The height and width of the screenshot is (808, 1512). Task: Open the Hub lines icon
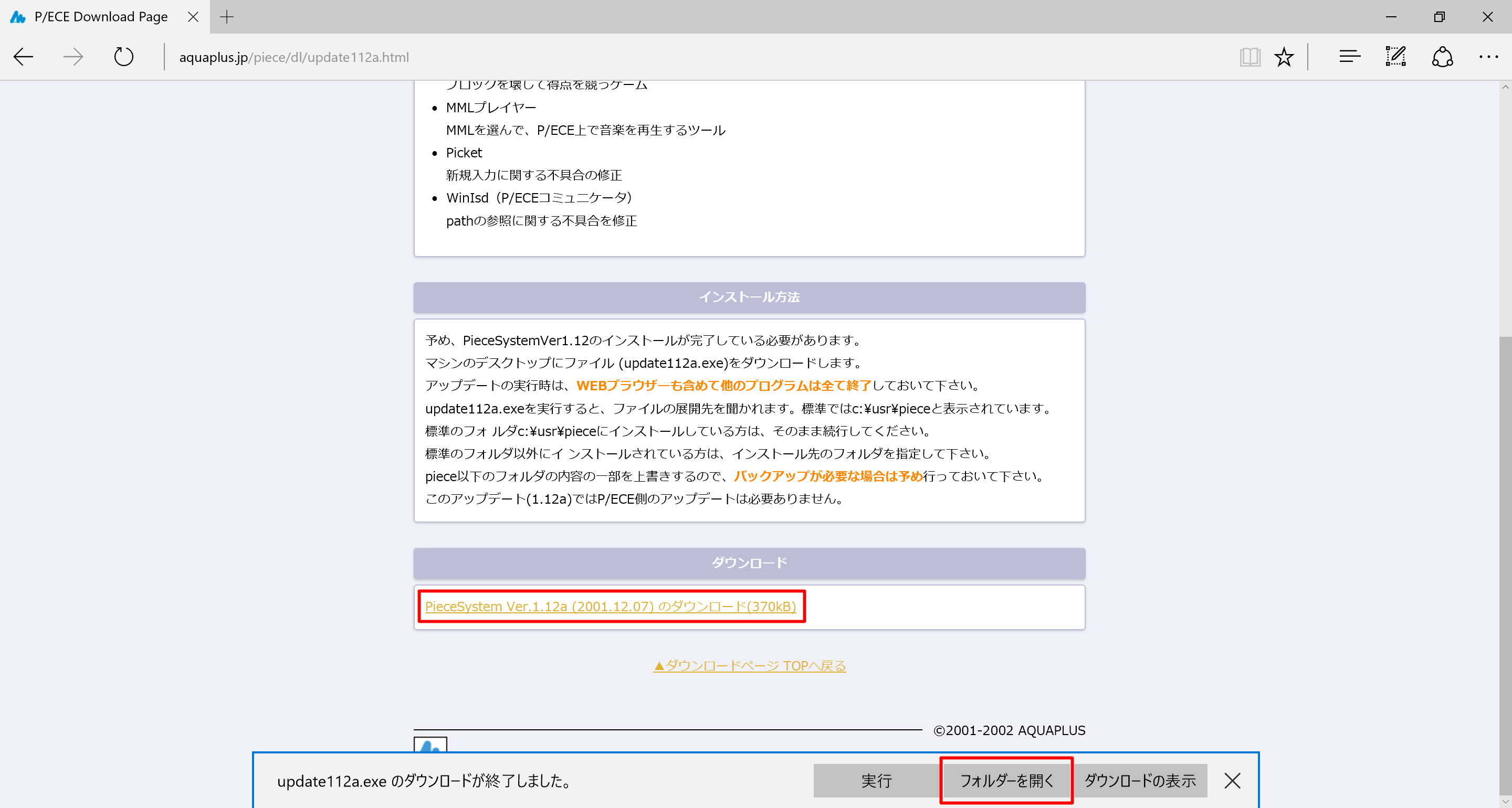1349,56
